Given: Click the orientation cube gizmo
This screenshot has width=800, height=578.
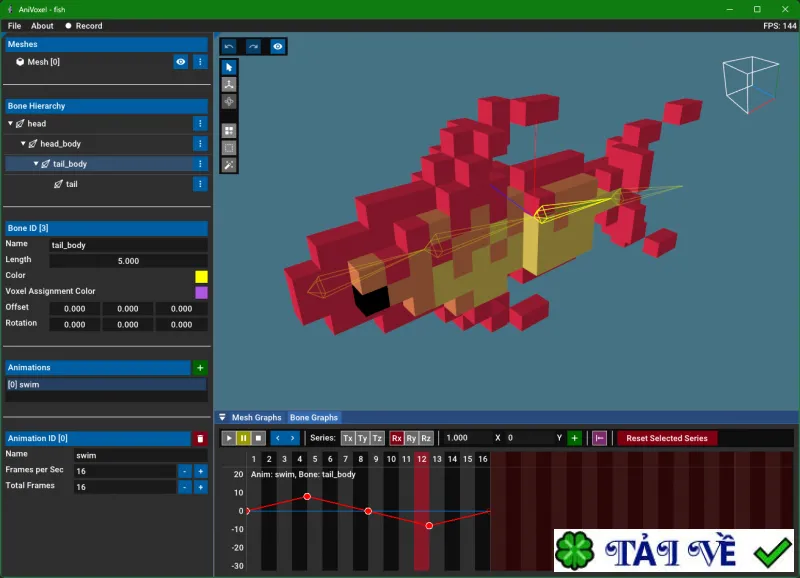Looking at the screenshot, I should 751,85.
